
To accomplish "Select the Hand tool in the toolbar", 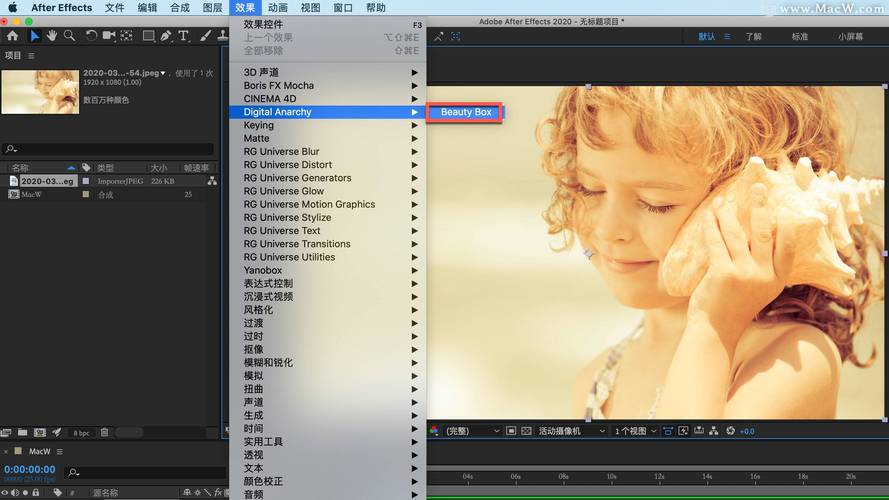I will coord(51,36).
